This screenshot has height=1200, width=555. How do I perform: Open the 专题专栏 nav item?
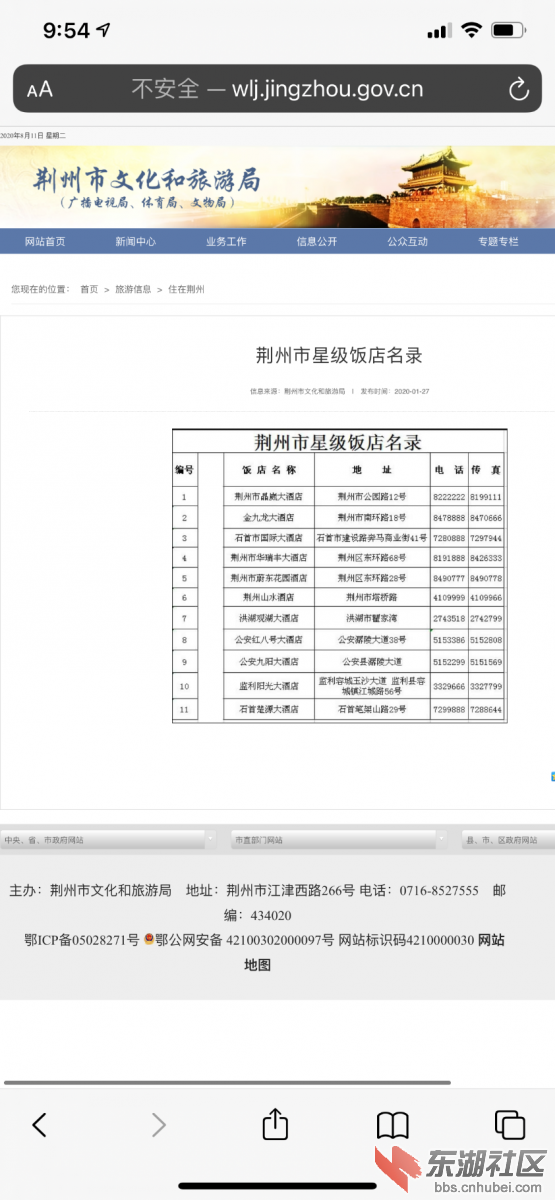click(498, 241)
